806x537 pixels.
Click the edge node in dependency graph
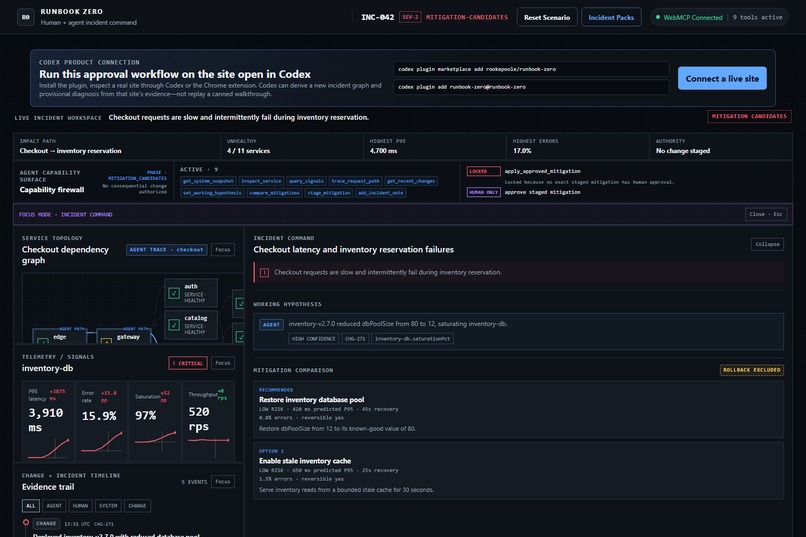tap(59, 336)
